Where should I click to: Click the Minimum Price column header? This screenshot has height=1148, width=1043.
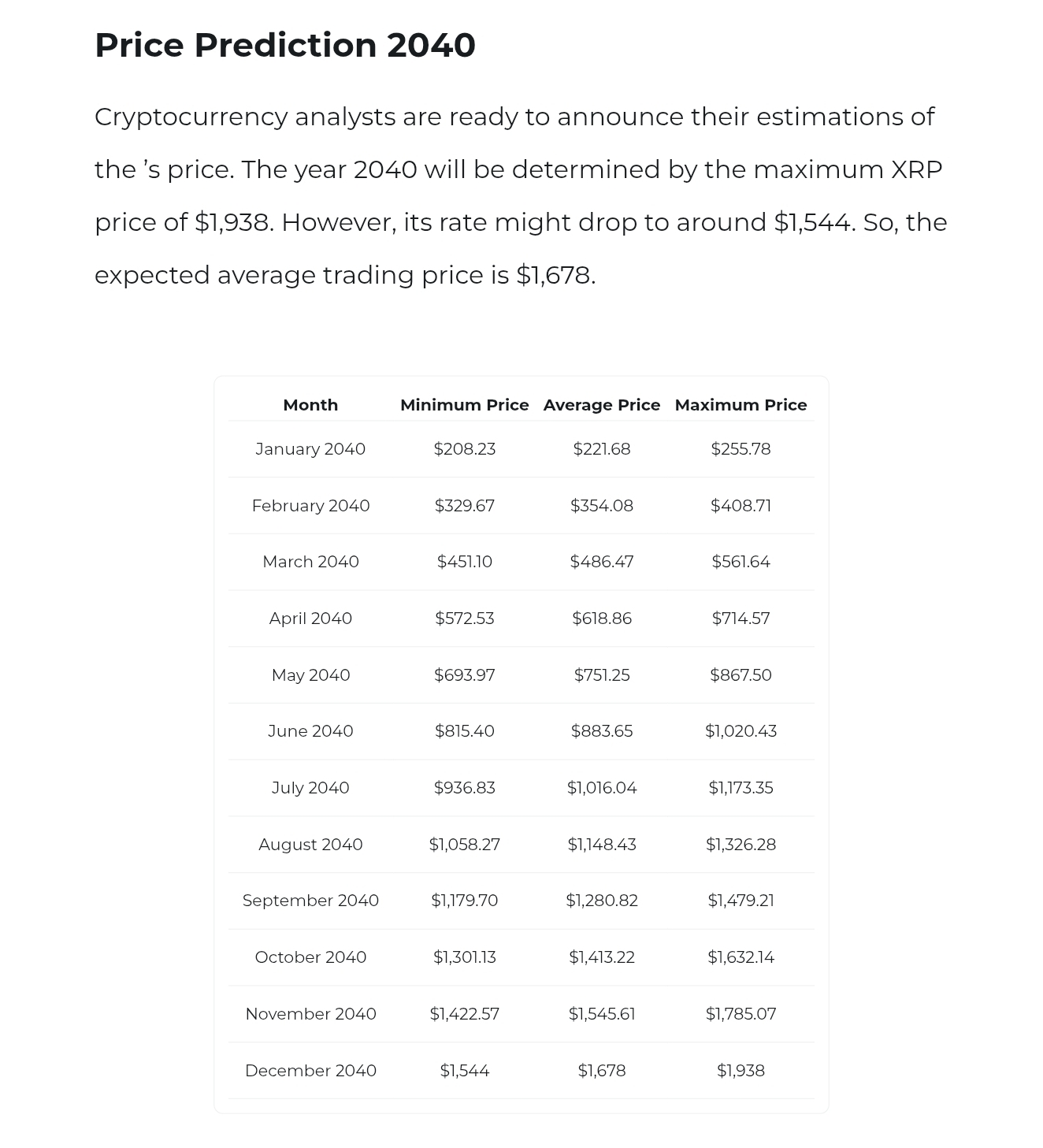(x=464, y=405)
